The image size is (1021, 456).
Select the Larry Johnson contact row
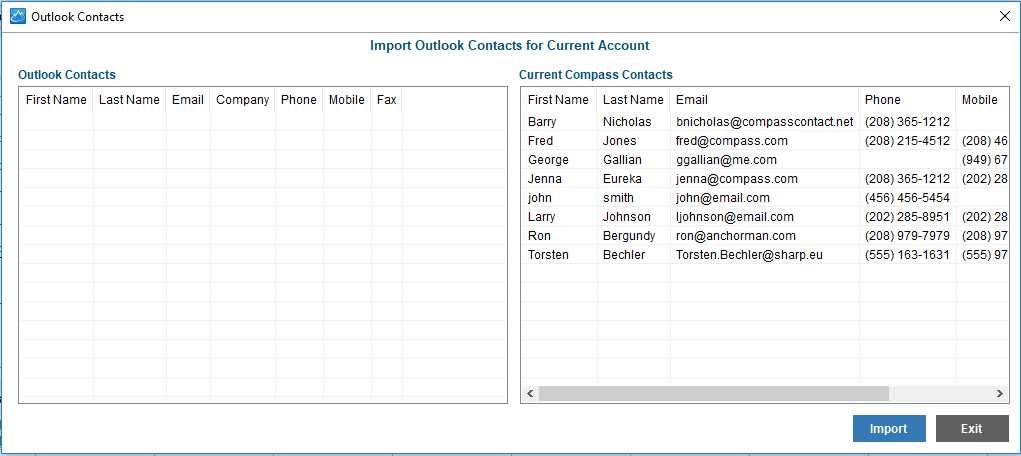[764, 217]
